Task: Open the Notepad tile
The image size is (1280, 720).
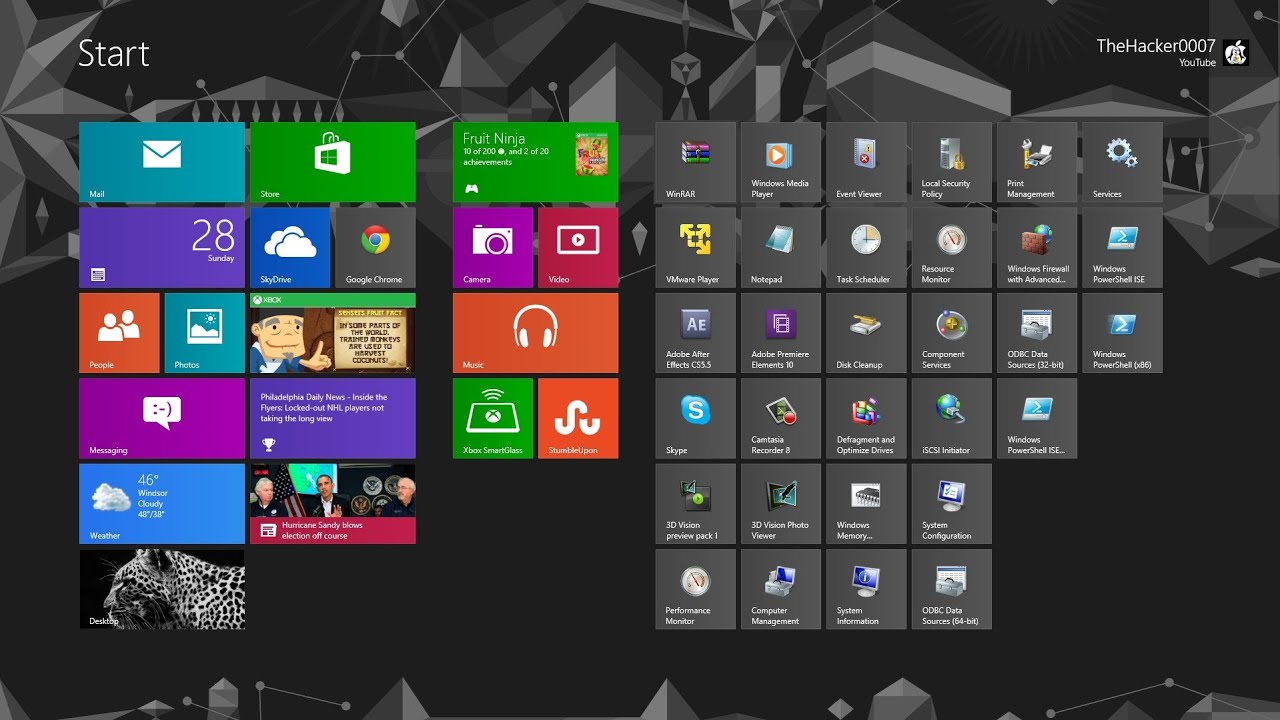Action: [781, 248]
